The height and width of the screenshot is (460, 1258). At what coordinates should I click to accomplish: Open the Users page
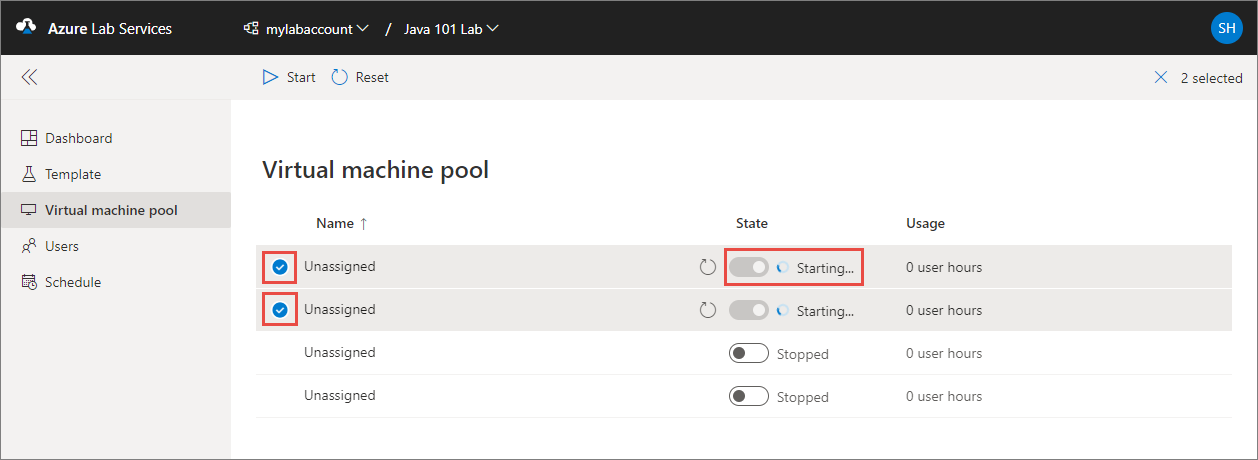point(115,246)
